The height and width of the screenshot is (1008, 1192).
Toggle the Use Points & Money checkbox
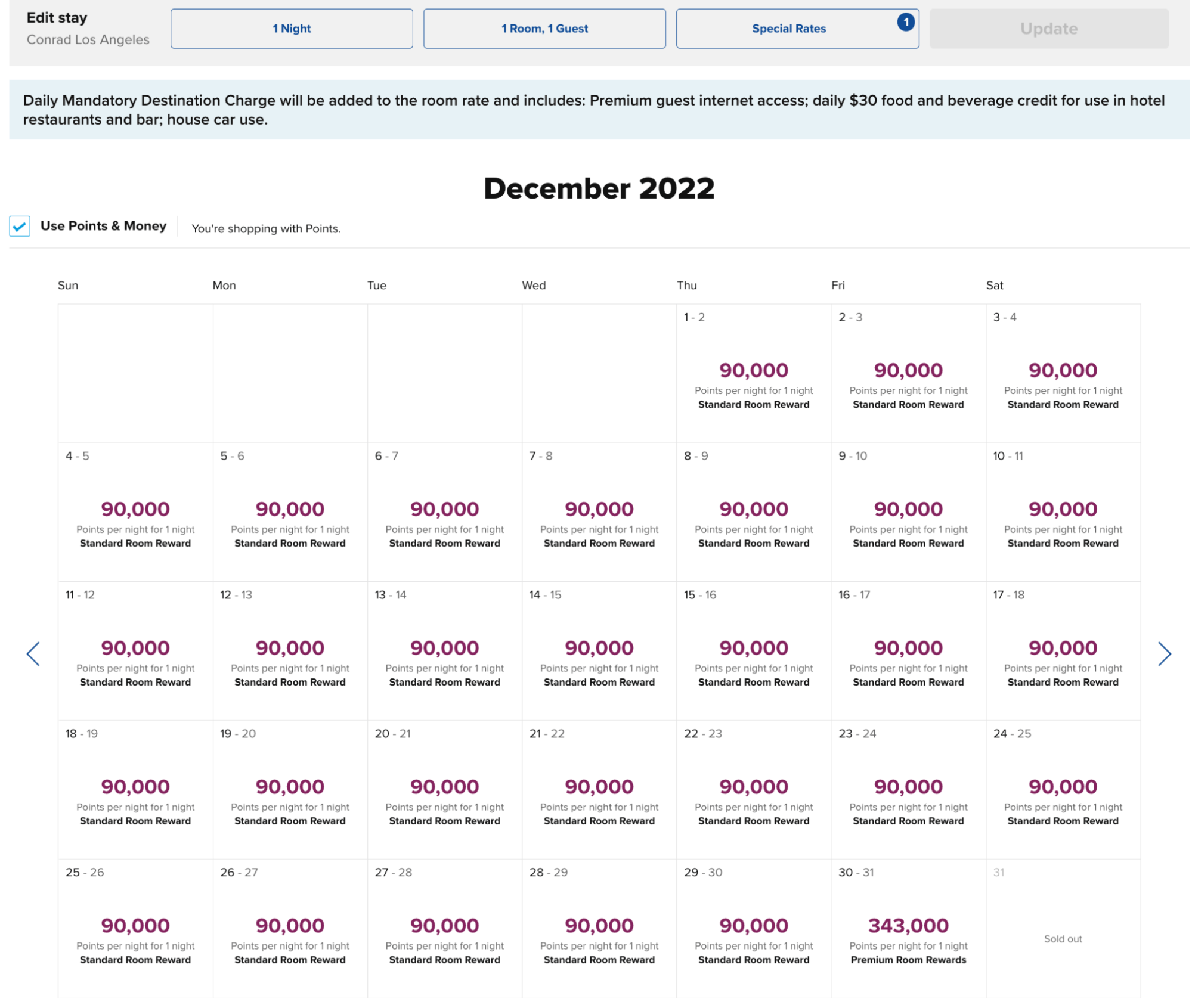(x=18, y=227)
